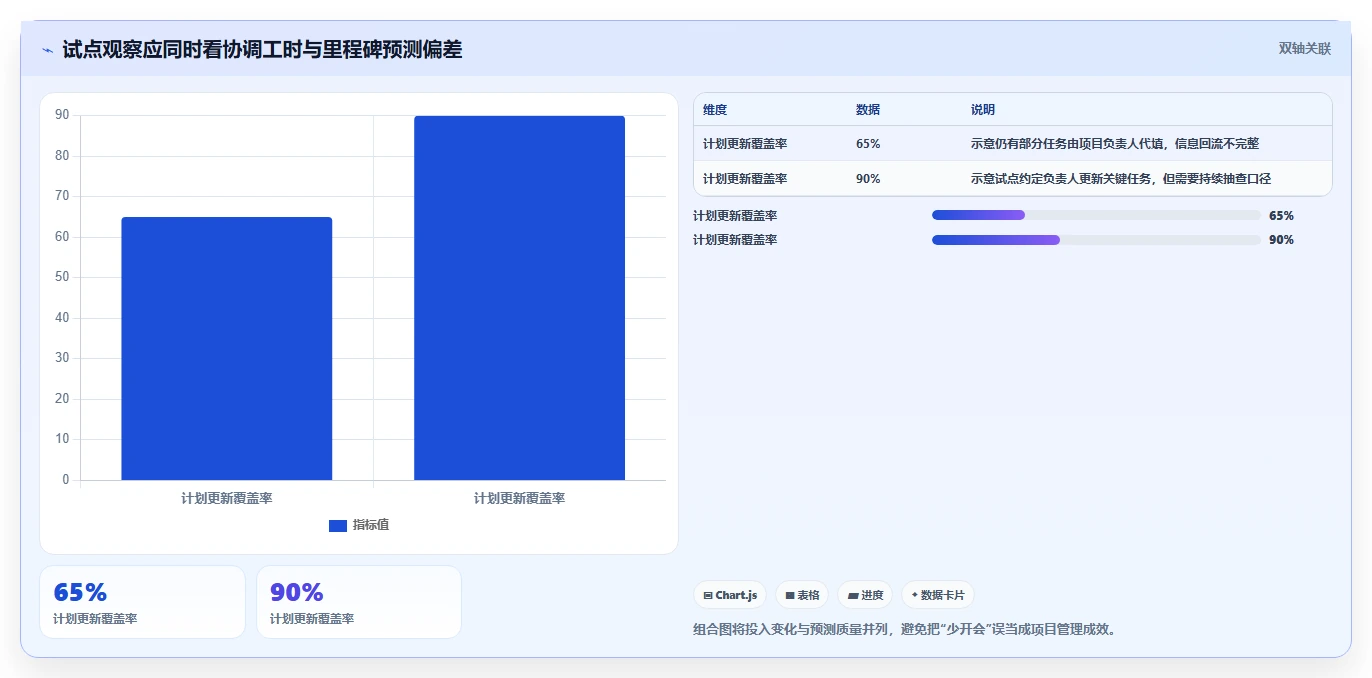Click the 65% value beside the progress bar

[x=1281, y=215]
